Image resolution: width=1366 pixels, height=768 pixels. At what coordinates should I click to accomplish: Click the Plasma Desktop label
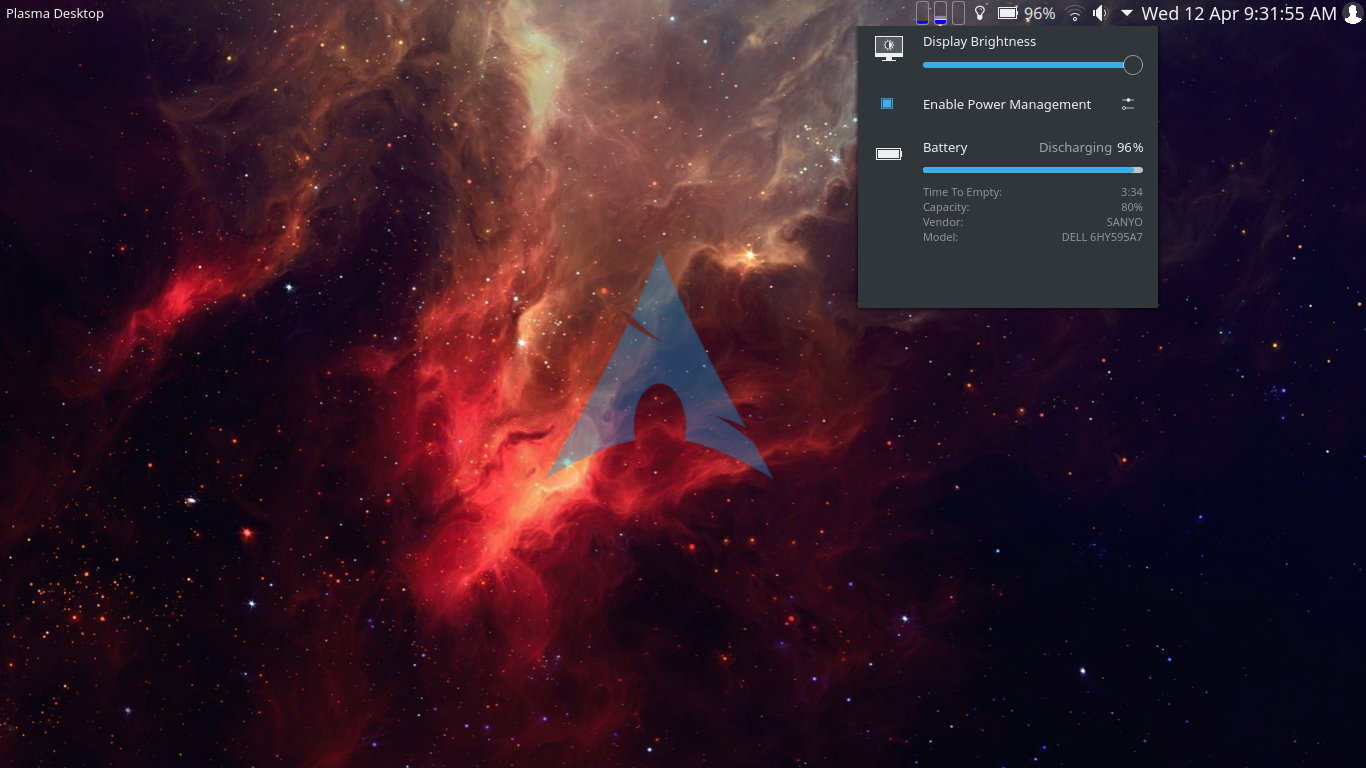click(x=55, y=13)
